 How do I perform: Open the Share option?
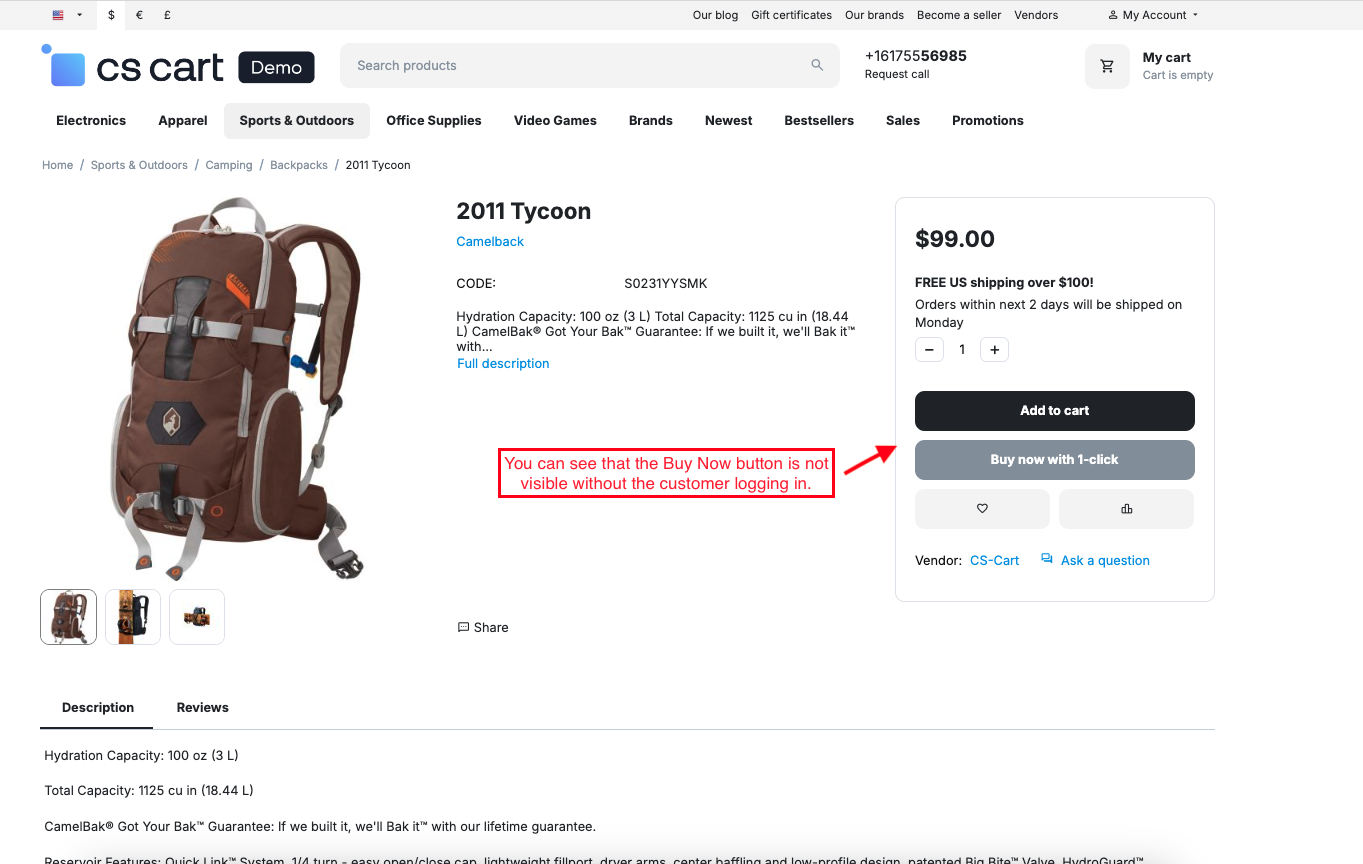(483, 628)
